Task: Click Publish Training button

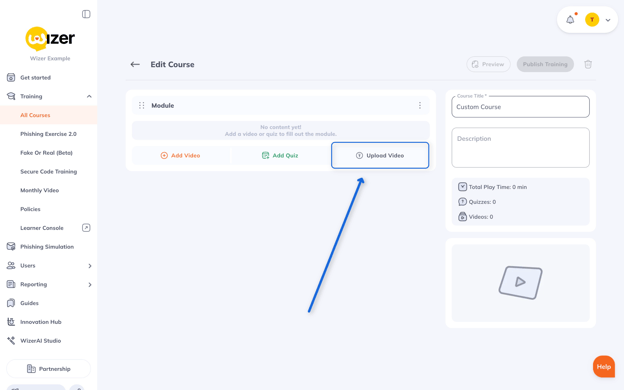Action: [545, 64]
